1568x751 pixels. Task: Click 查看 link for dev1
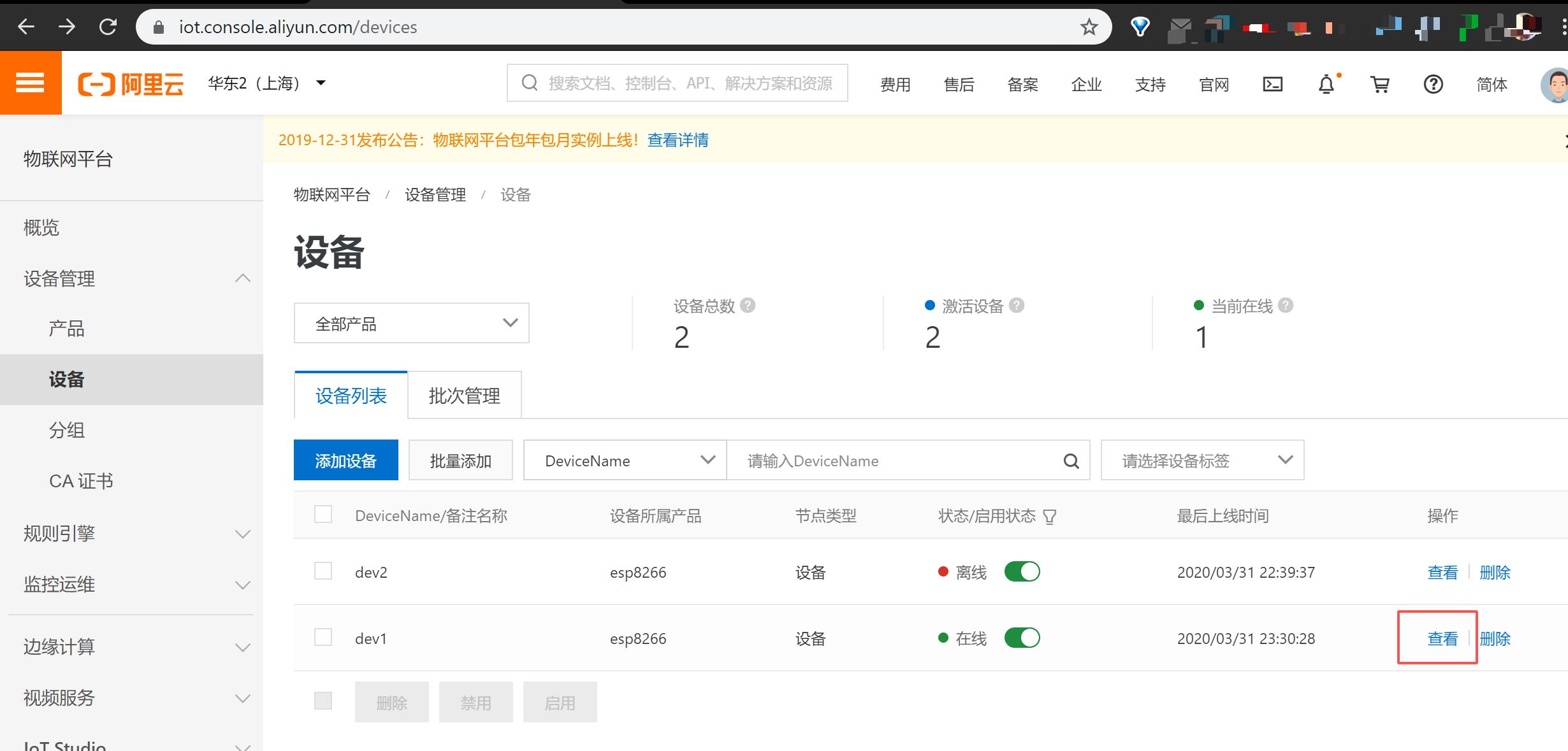point(1442,638)
